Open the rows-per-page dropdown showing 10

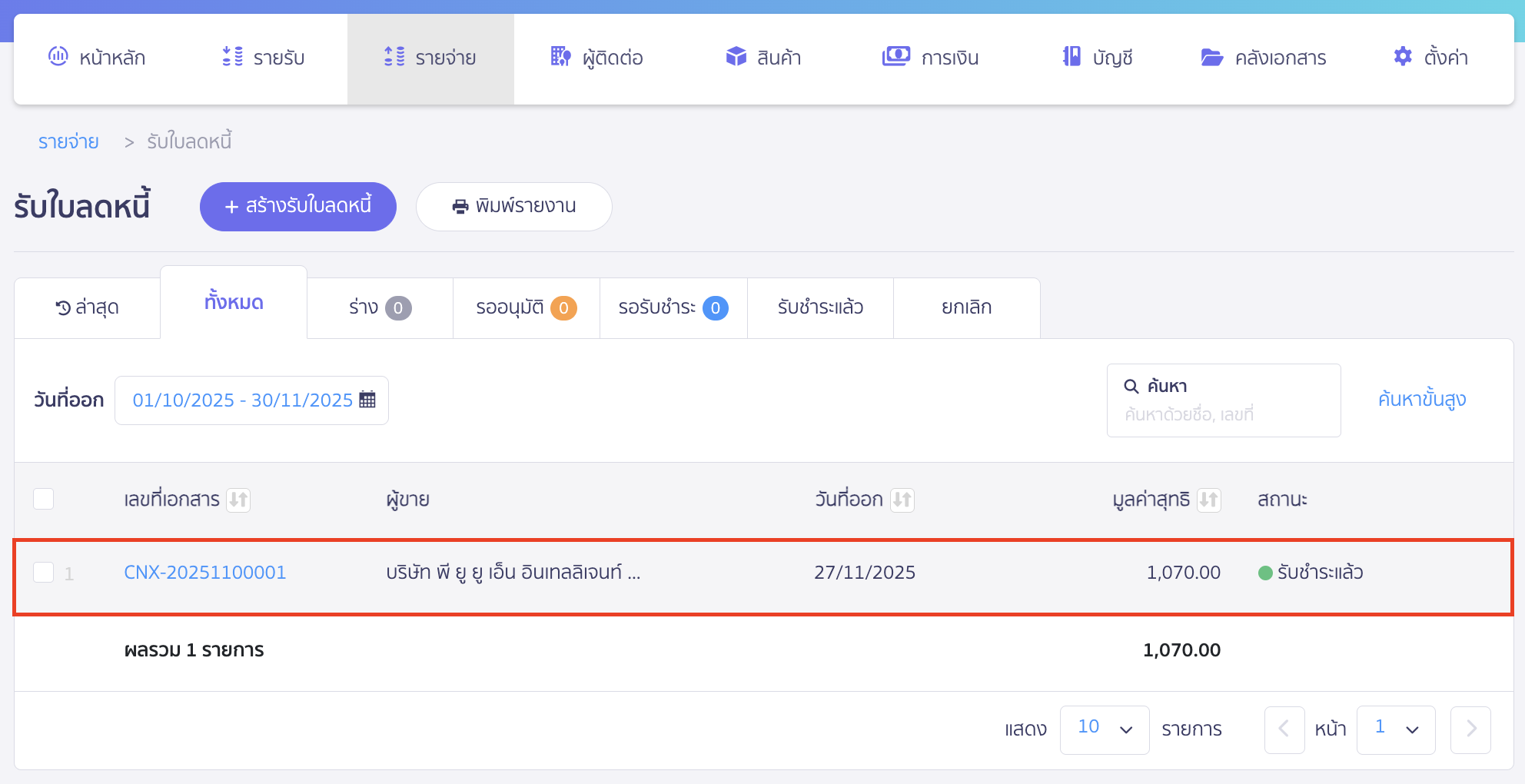tap(1104, 729)
